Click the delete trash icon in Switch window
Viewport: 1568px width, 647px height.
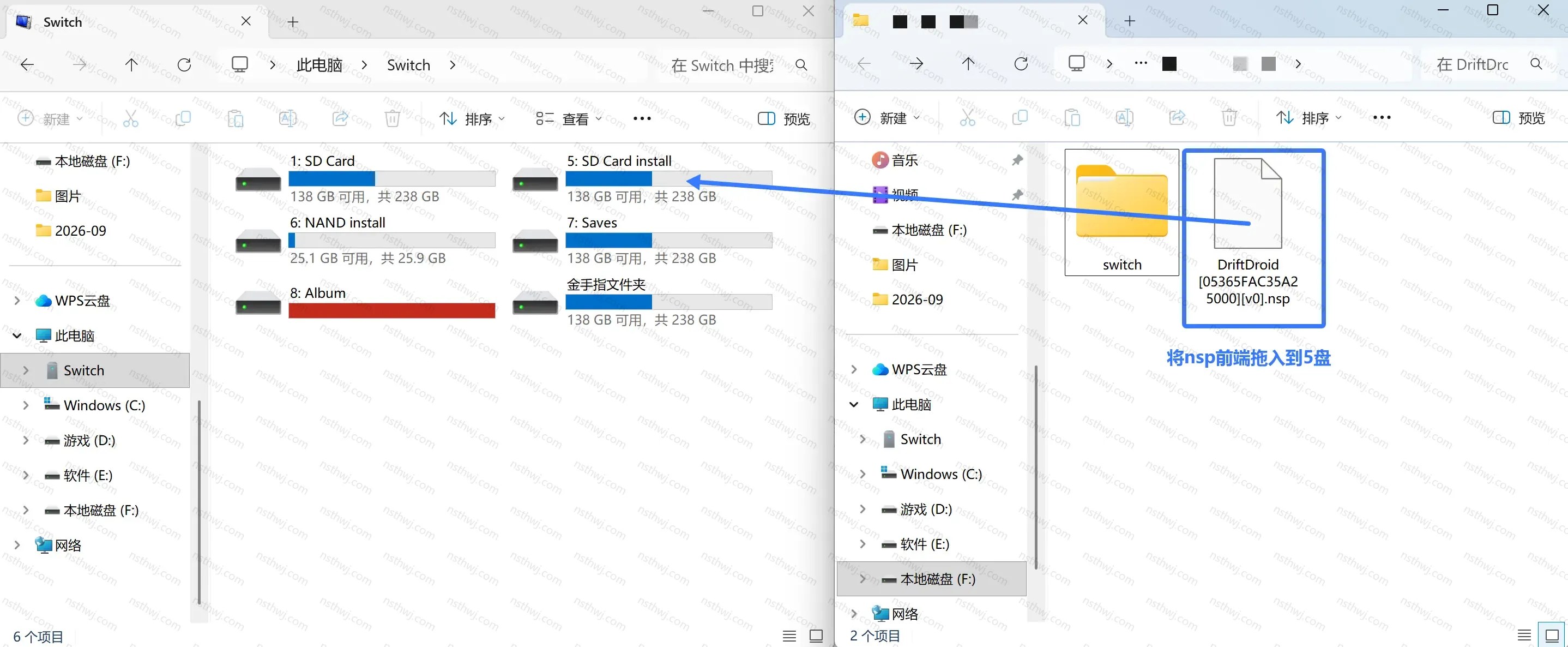tap(393, 118)
